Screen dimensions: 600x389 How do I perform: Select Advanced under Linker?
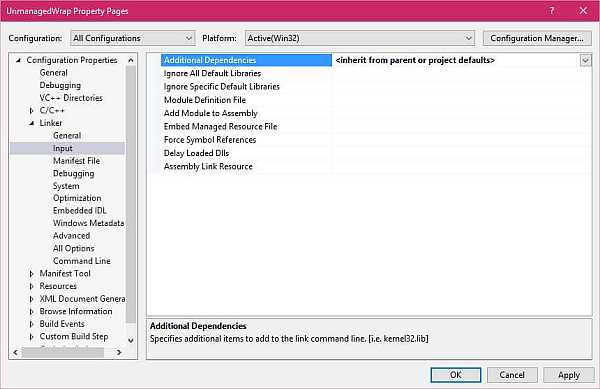pos(72,236)
